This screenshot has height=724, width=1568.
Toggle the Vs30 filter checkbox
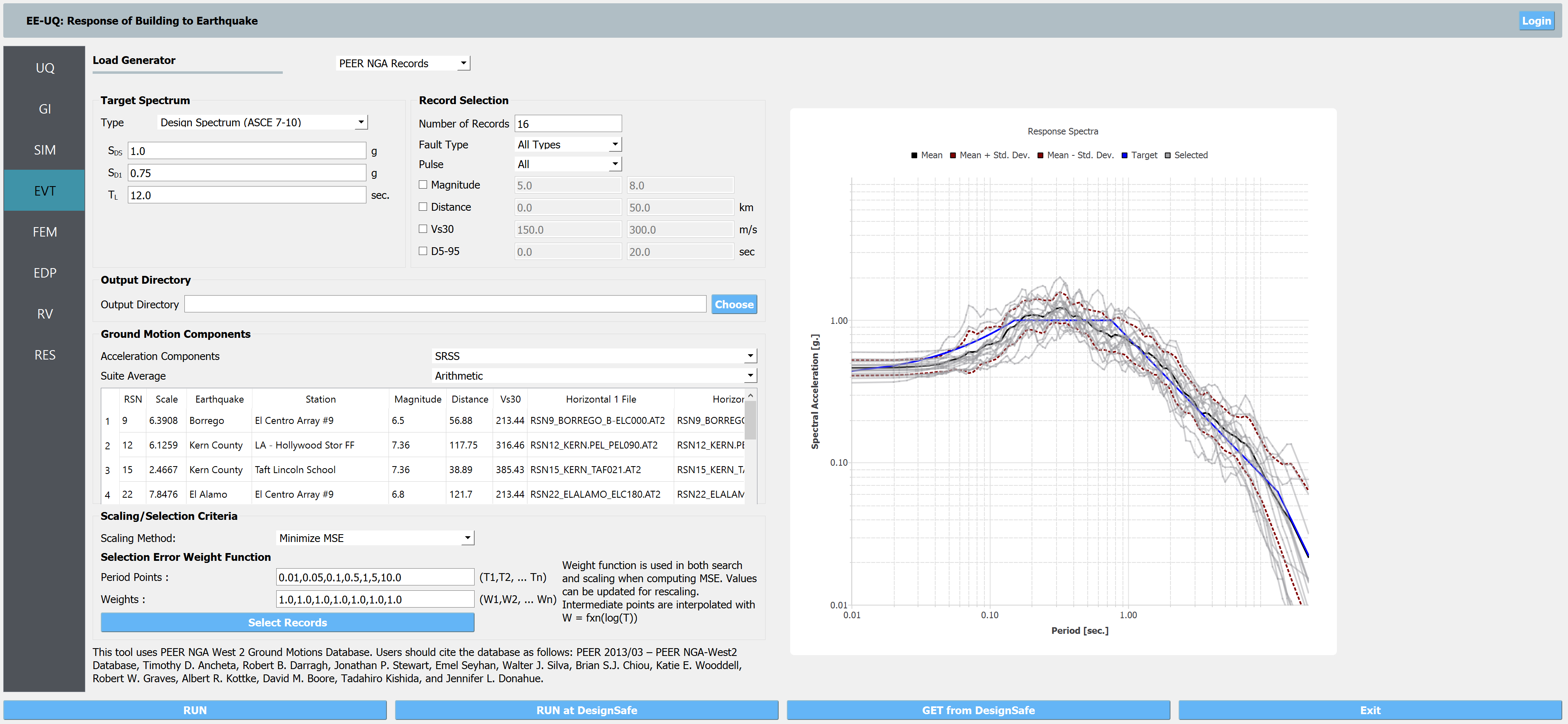click(x=423, y=229)
